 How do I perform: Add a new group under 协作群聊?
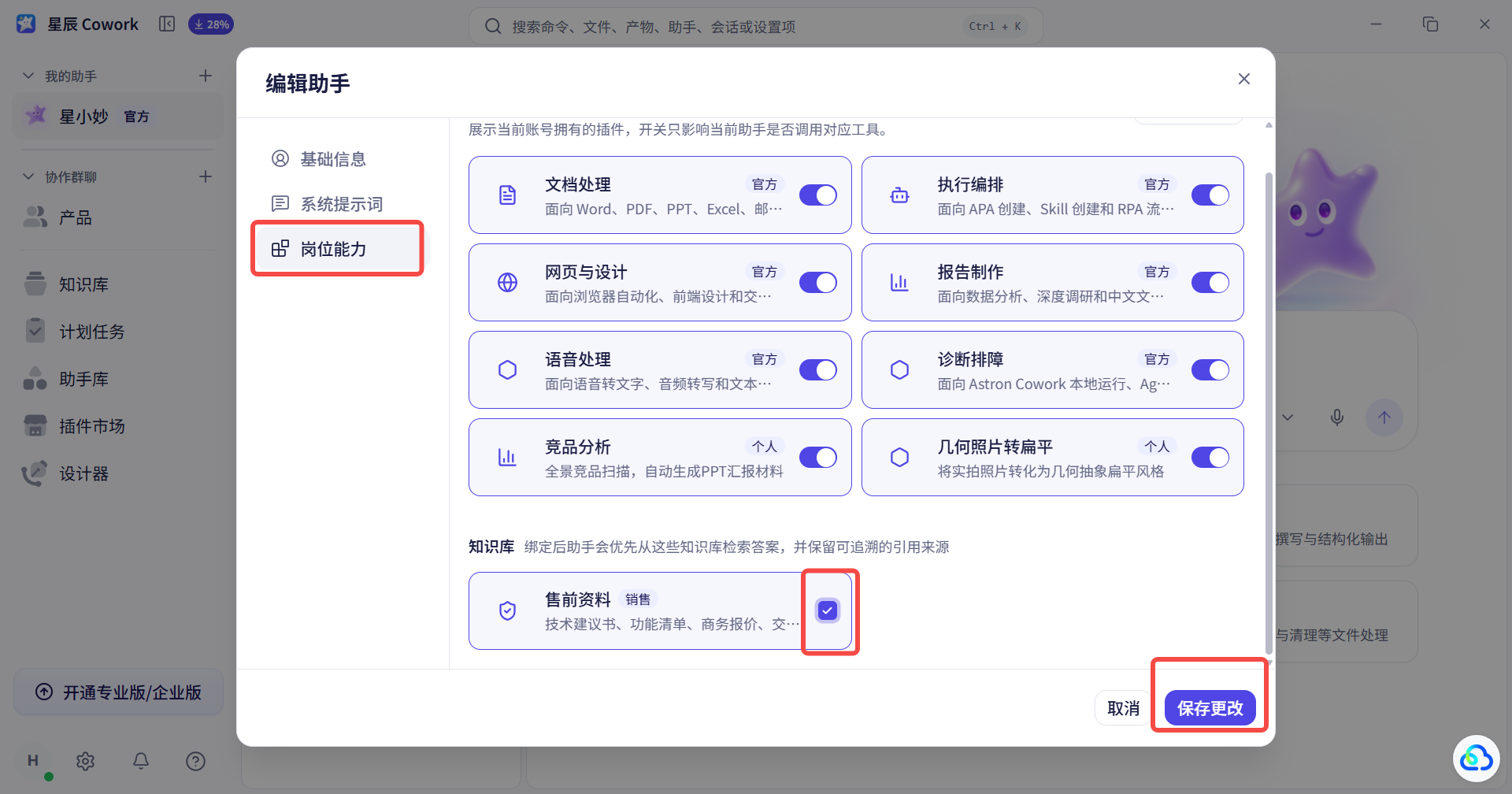pos(206,176)
